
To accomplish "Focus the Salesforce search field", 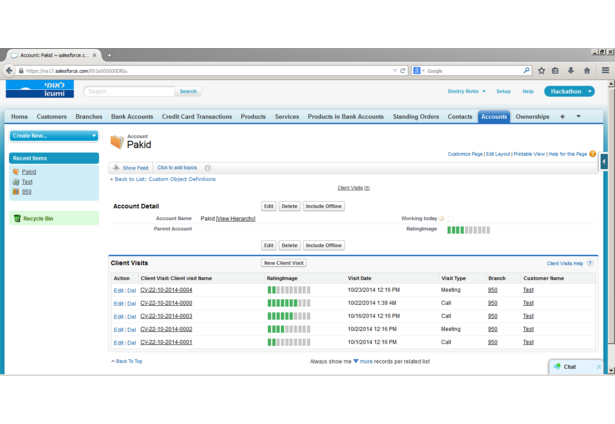I will (x=129, y=91).
